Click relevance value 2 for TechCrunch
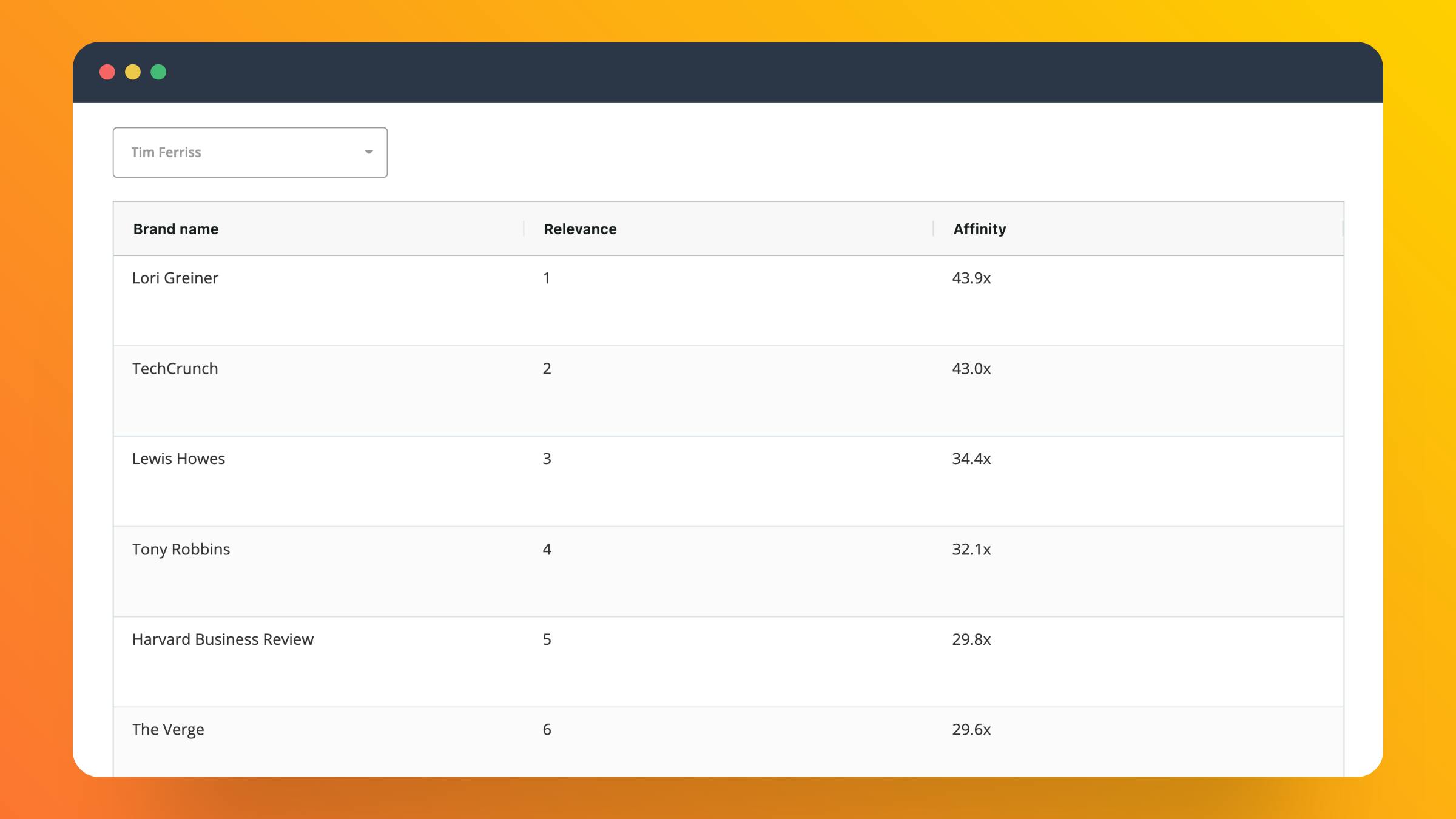 (547, 368)
